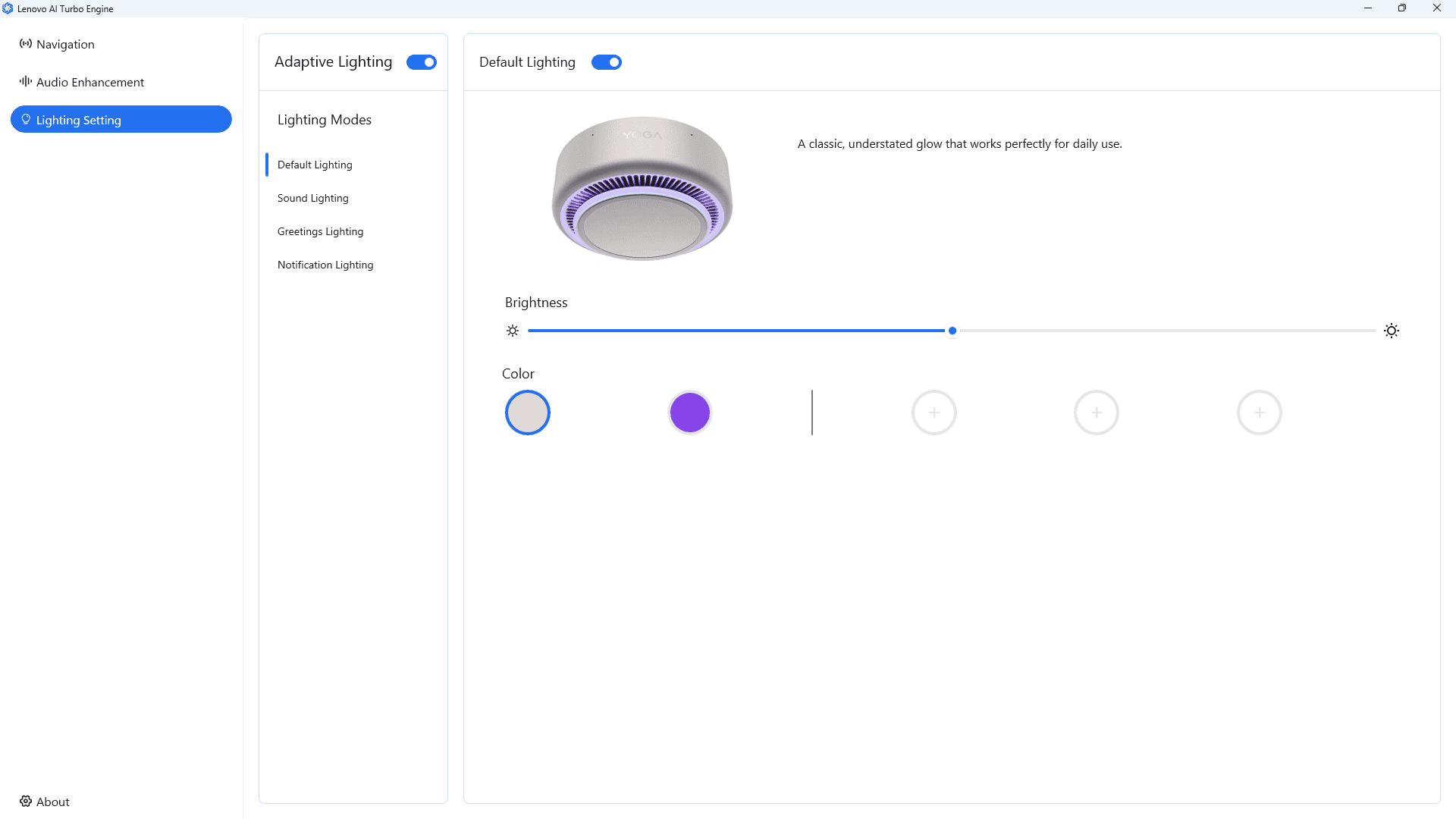Click the Audio Enhancement waveform icon
This screenshot has width=1456, height=819.
click(26, 81)
